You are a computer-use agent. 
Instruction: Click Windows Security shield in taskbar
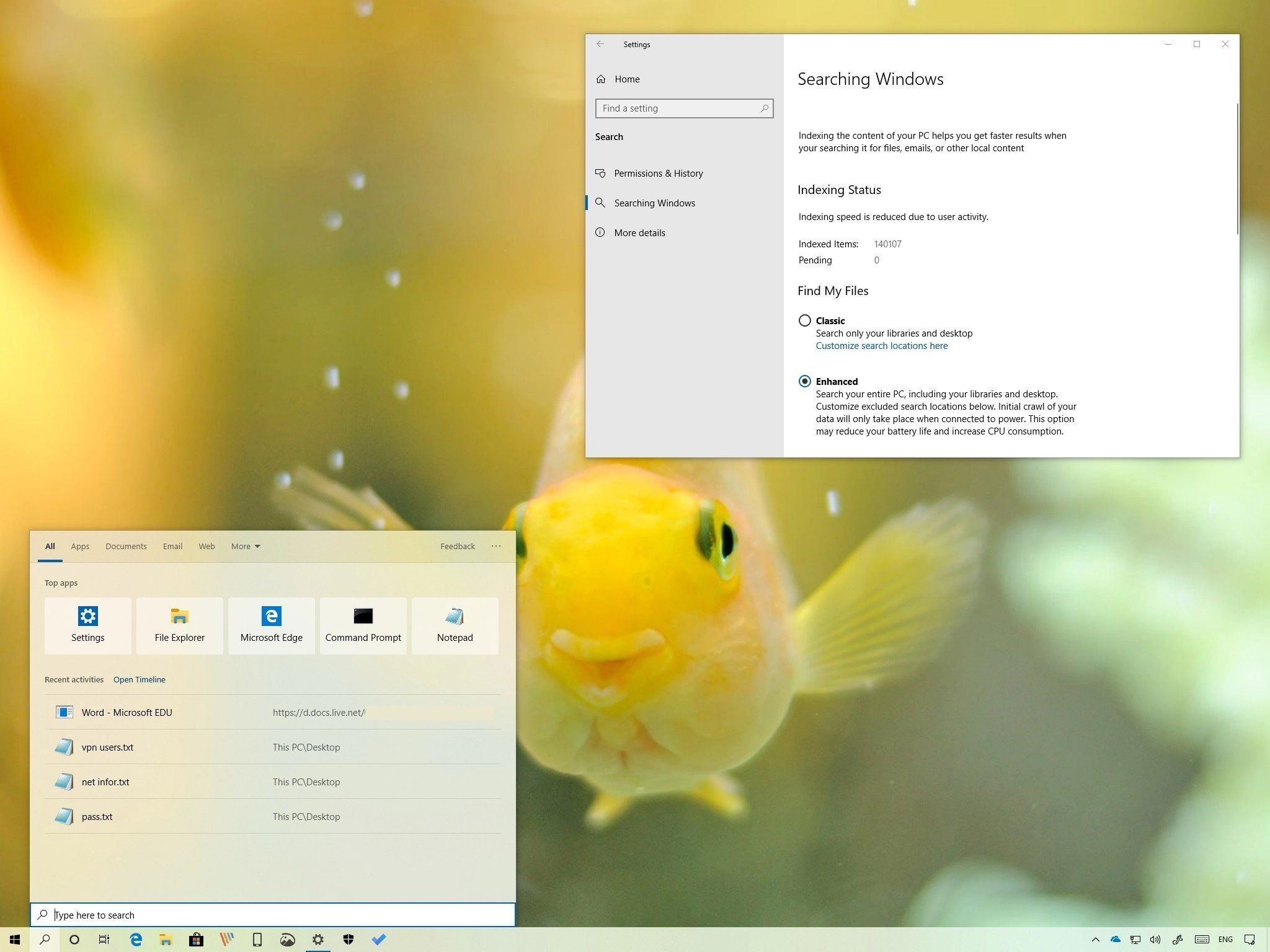[348, 940]
